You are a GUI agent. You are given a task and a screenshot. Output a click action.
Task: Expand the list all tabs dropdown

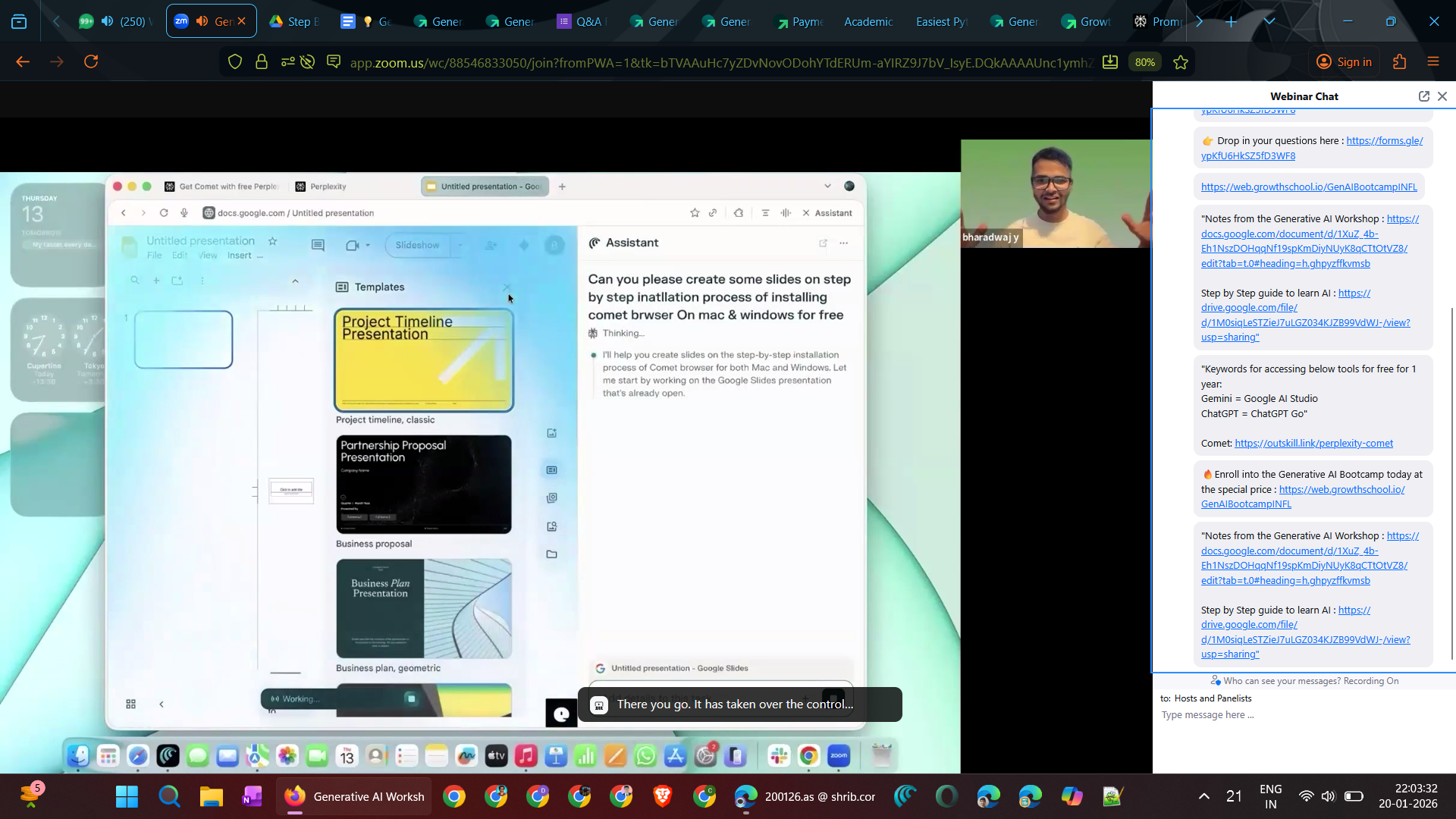(x=1269, y=22)
